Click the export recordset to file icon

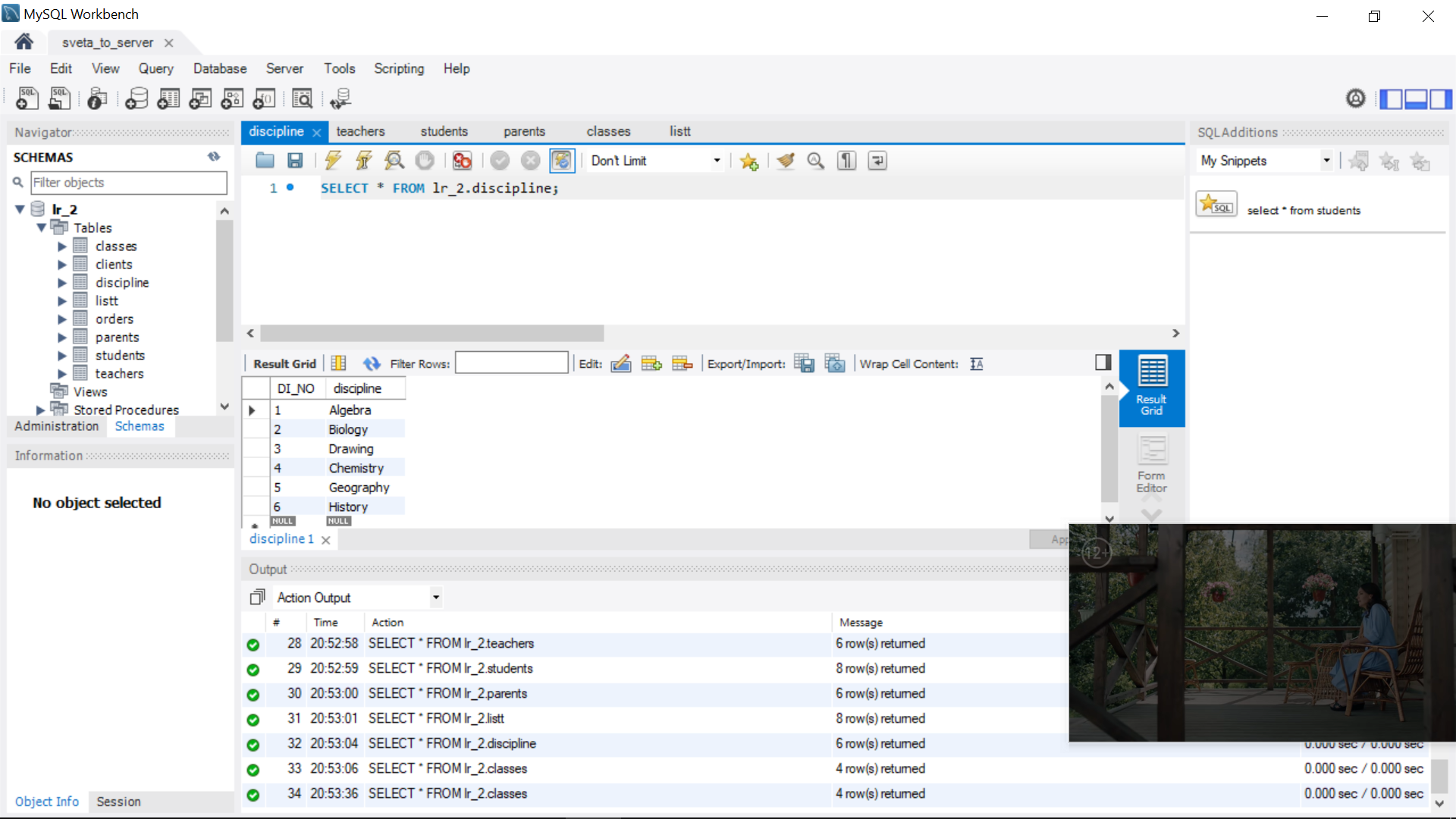click(804, 363)
